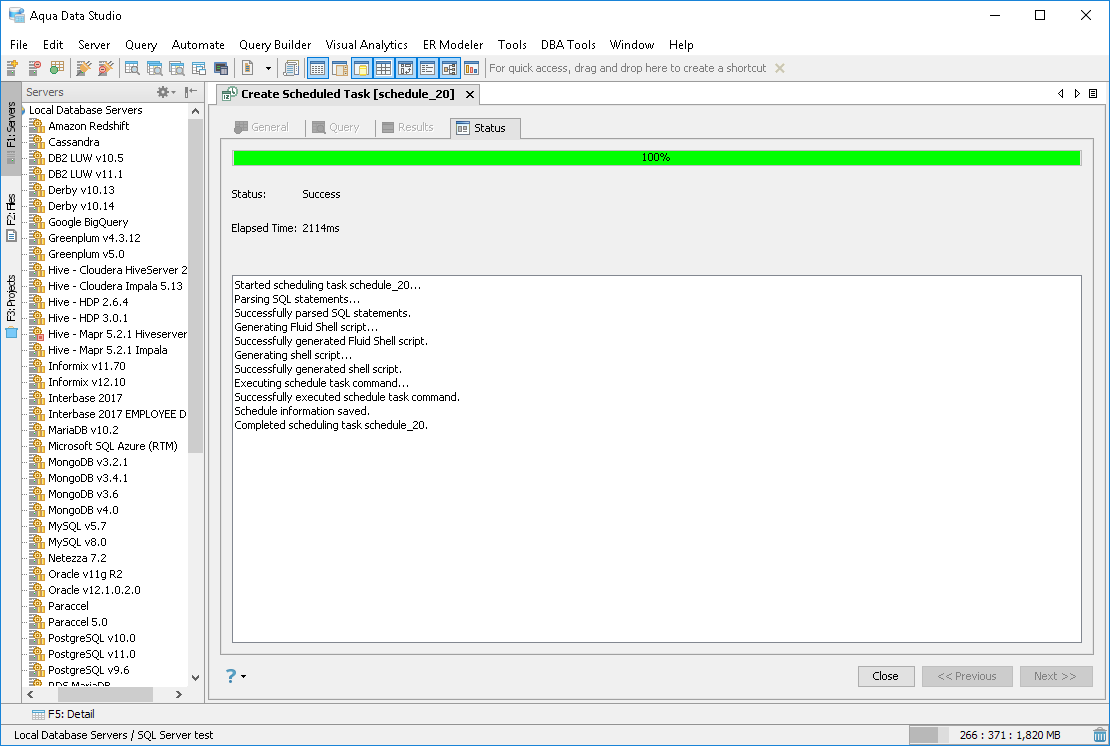
Task: Click the Connect server plug icon
Action: coord(84,68)
